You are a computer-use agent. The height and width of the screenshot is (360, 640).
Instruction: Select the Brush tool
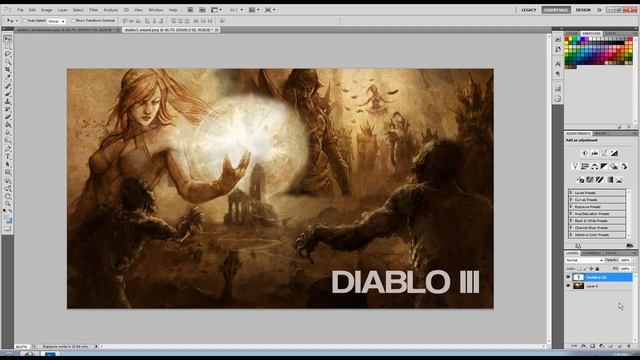coord(8,94)
